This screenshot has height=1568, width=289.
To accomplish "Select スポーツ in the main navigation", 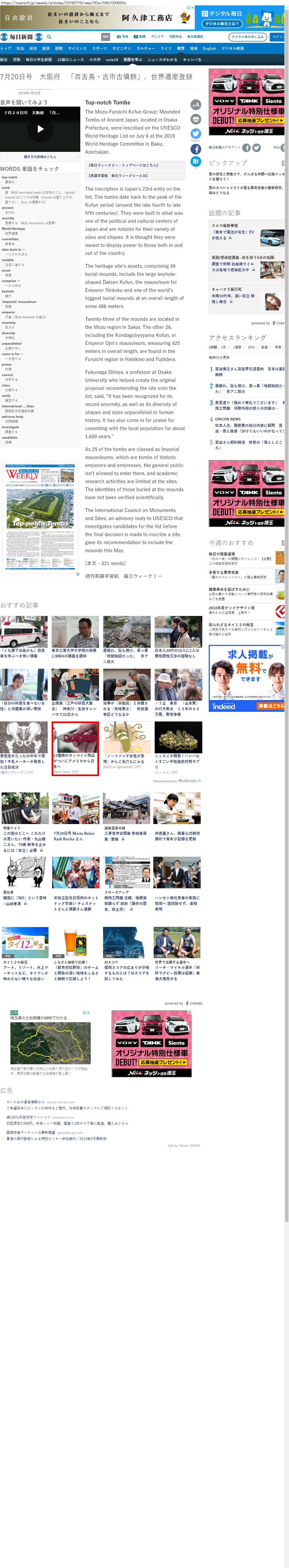I will tap(99, 48).
